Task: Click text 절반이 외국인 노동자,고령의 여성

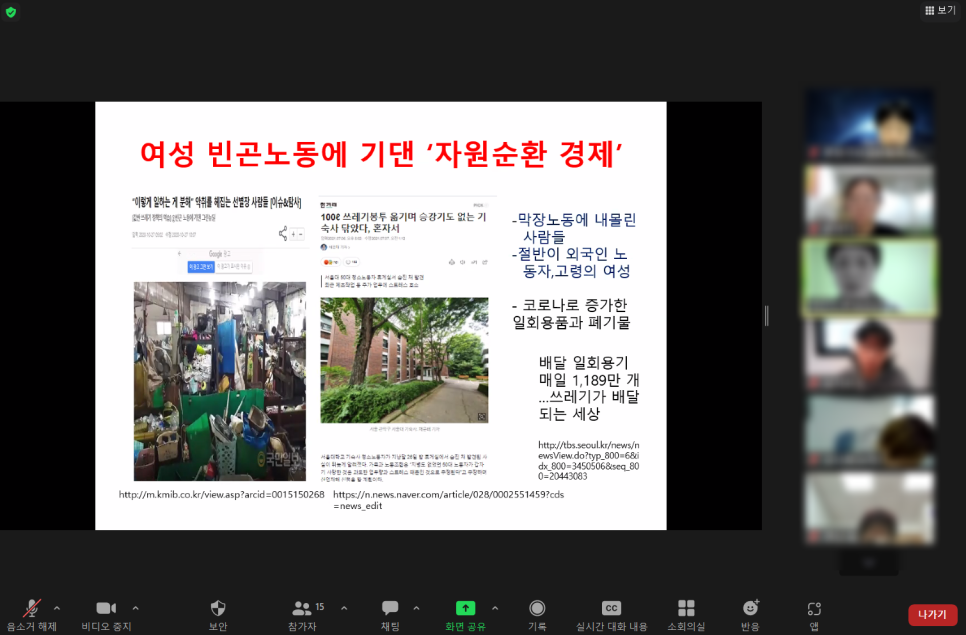Action: point(570,262)
